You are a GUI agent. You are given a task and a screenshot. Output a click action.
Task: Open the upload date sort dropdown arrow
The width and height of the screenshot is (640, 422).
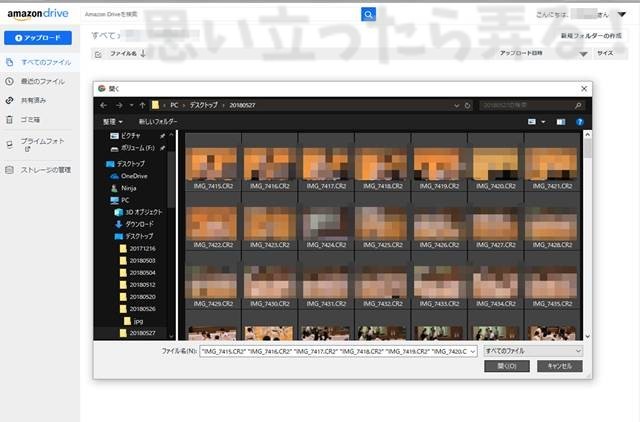tap(584, 54)
